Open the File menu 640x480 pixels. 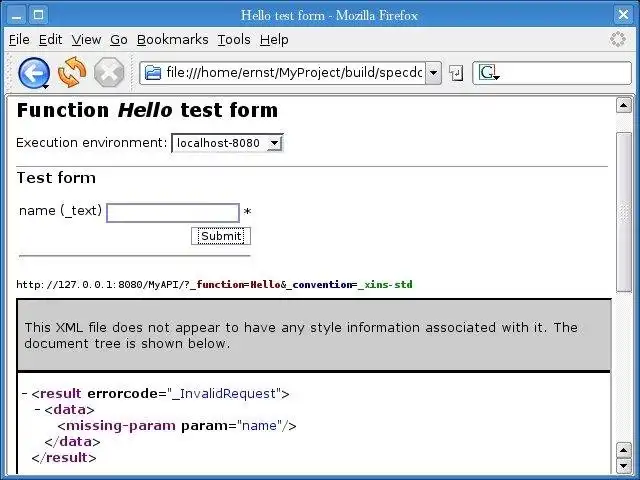pos(19,40)
